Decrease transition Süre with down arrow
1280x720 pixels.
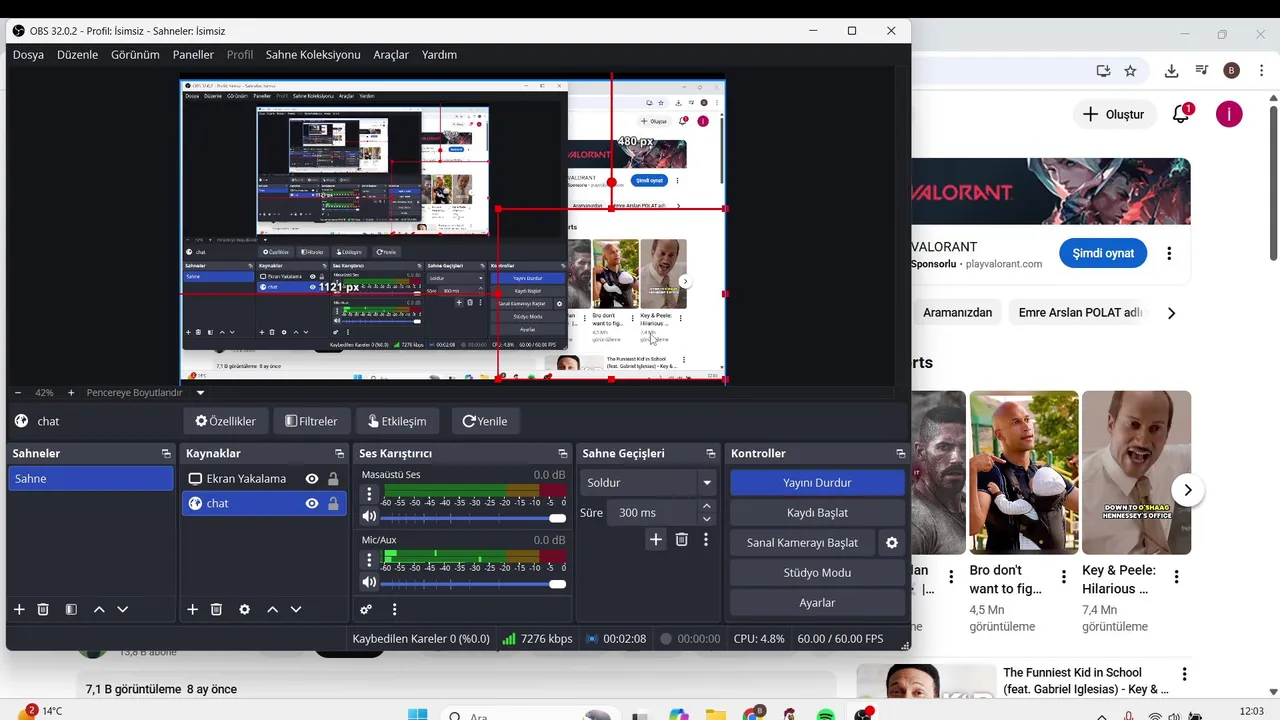pyautogui.click(x=707, y=519)
